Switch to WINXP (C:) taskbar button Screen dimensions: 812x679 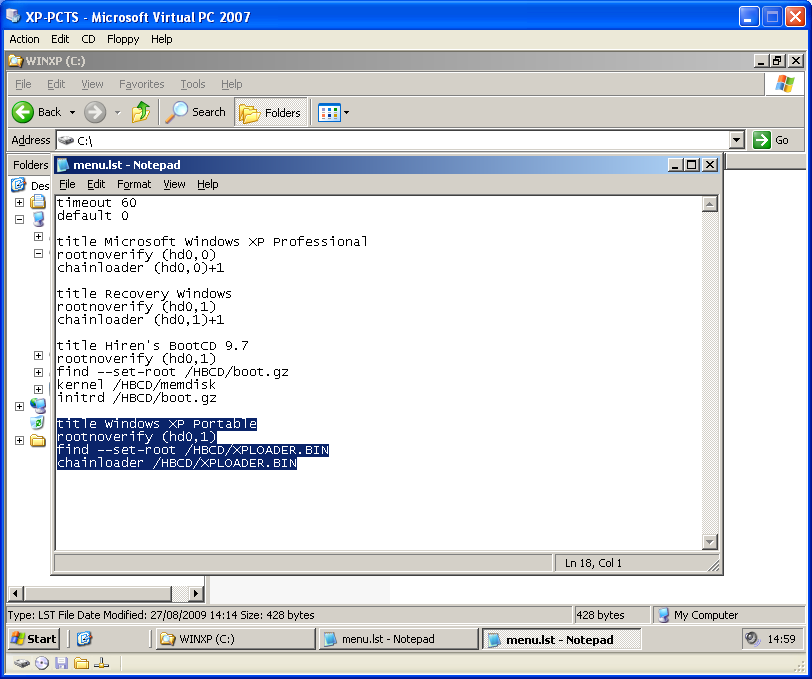click(x=236, y=639)
